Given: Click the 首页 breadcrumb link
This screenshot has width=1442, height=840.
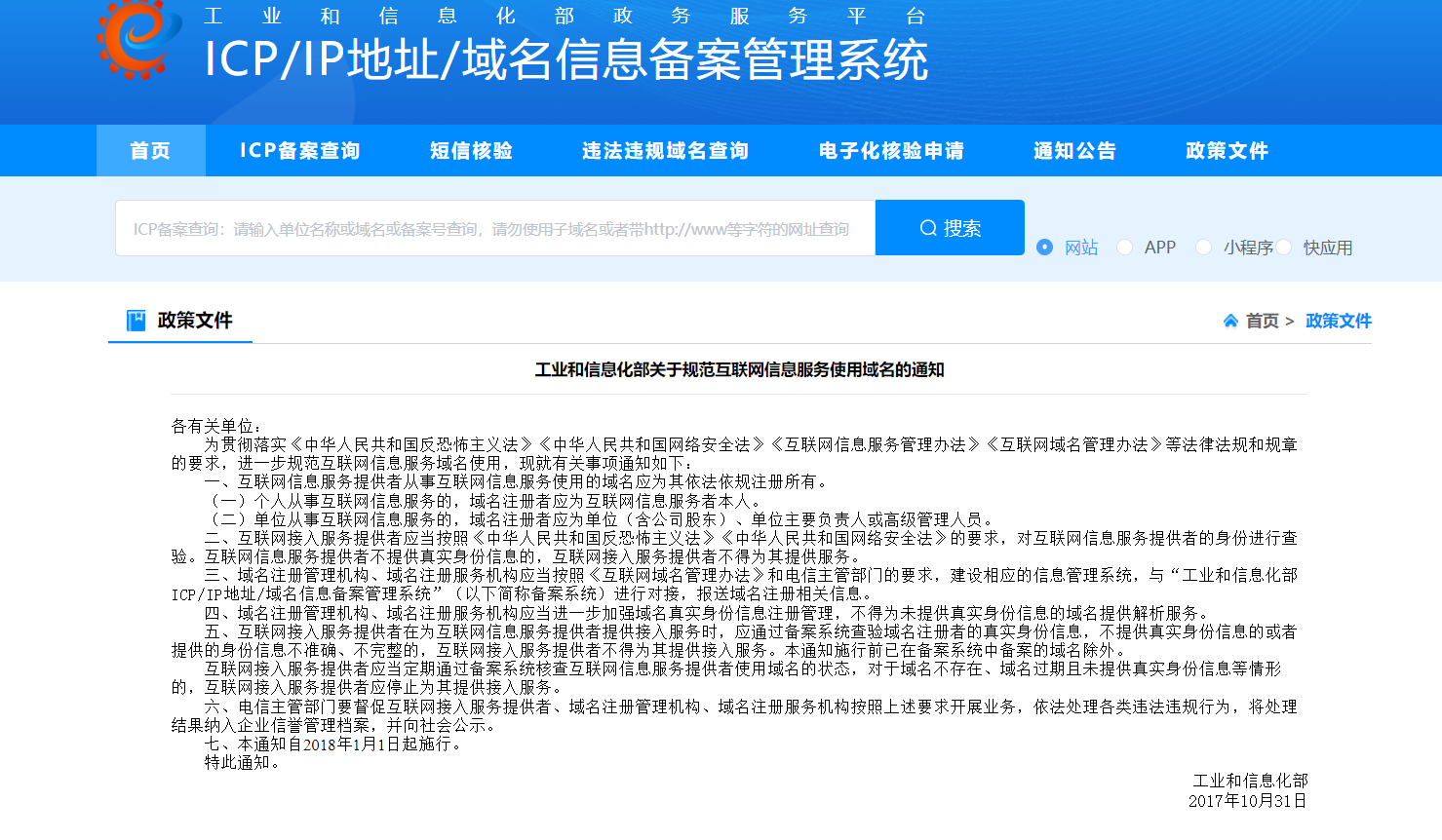Looking at the screenshot, I should (x=1263, y=321).
